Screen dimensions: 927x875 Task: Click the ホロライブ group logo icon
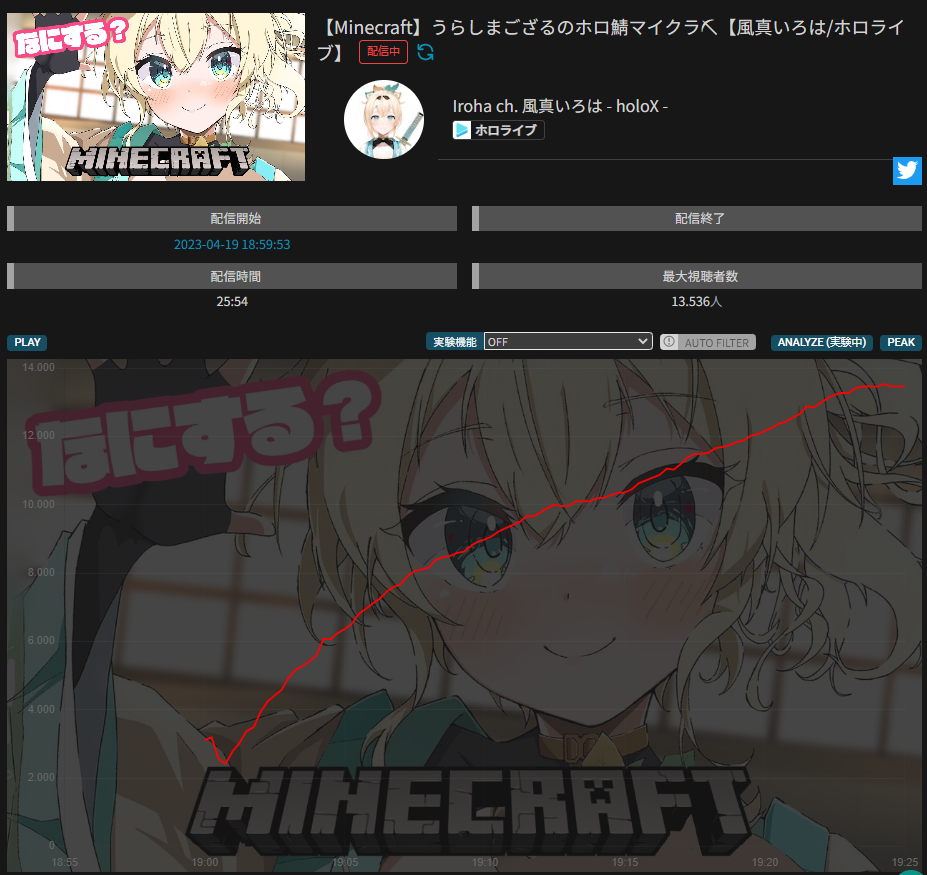[x=461, y=130]
